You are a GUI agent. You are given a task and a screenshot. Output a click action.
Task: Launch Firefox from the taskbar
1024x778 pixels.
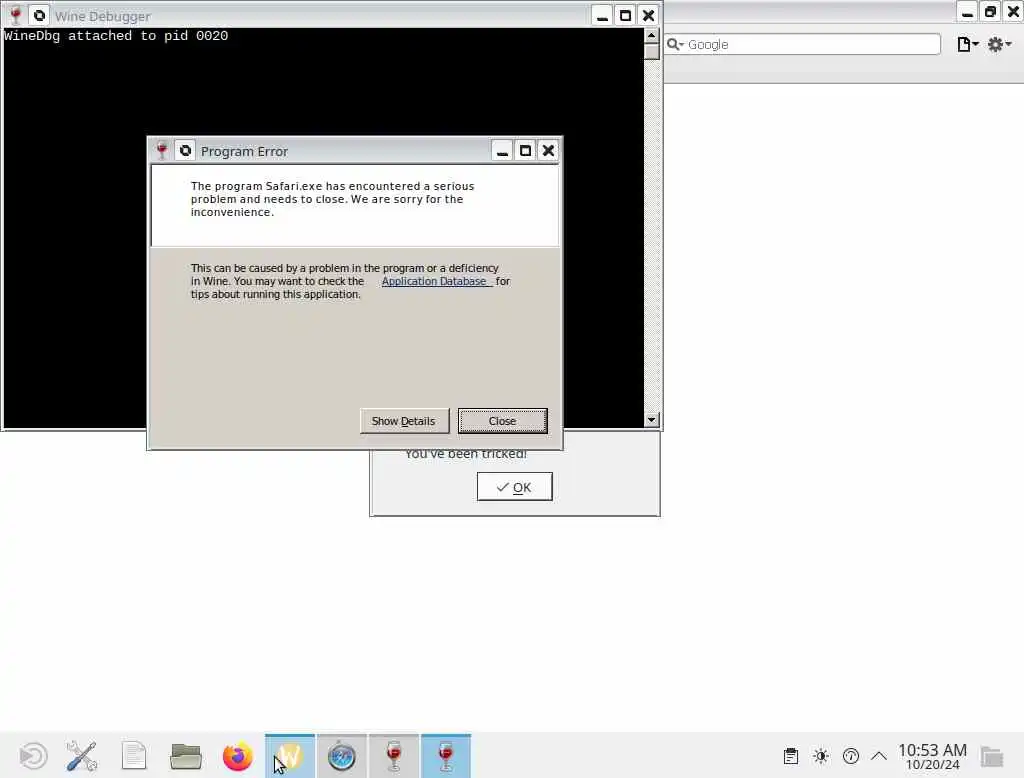tap(238, 756)
